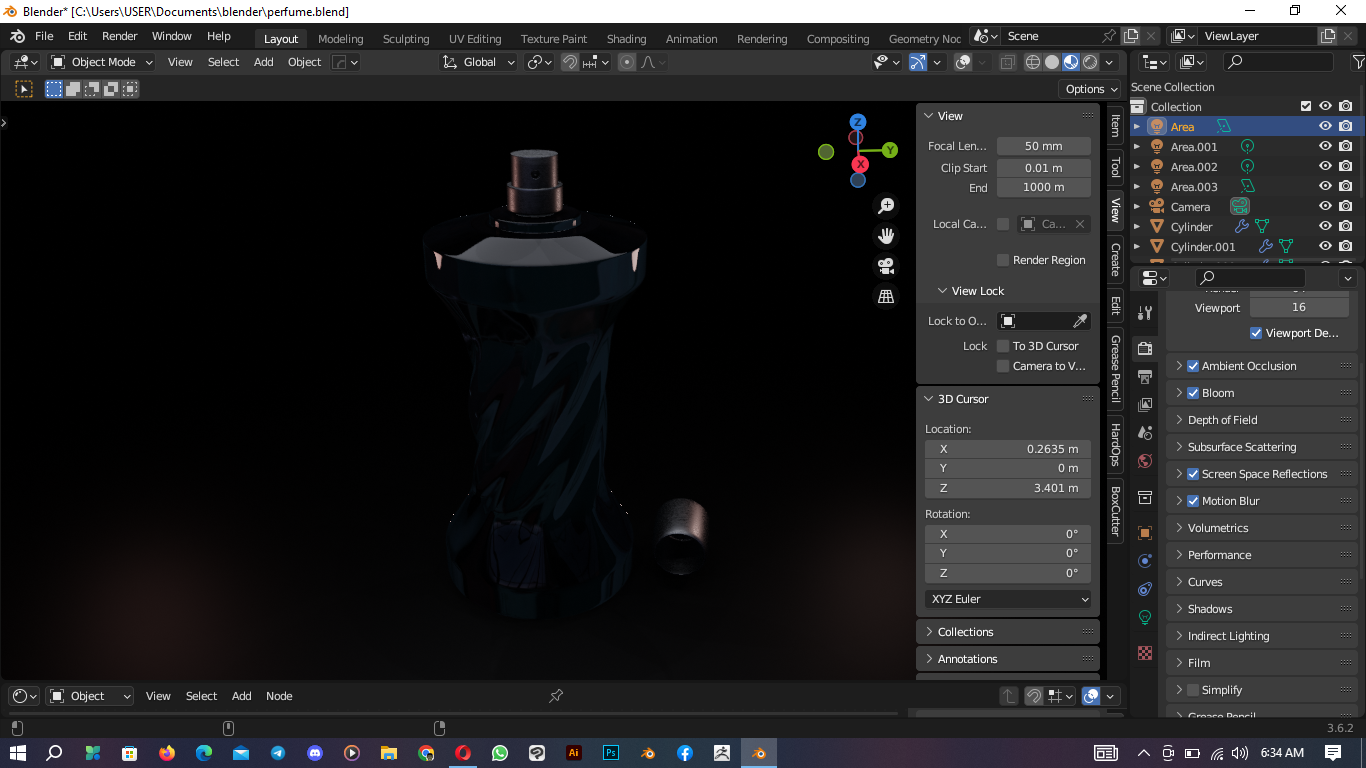Switch to the Modeling workspace tab
Screen dimensions: 1366x768
point(340,39)
